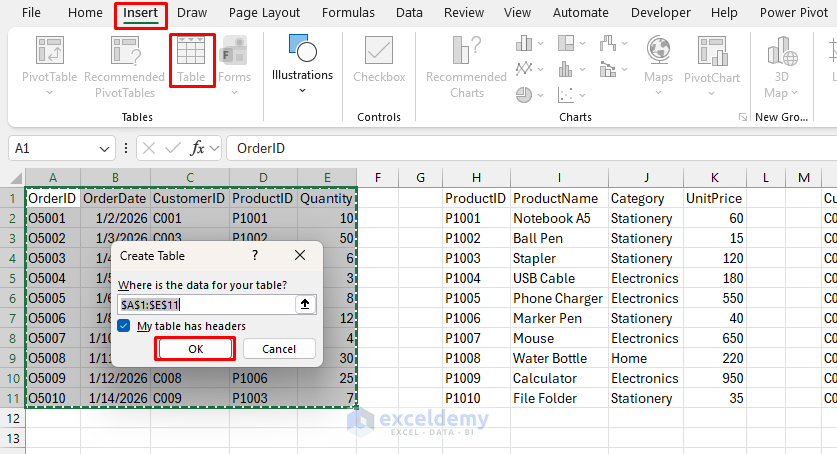Click Cancel in Create Table dialog

tap(279, 349)
